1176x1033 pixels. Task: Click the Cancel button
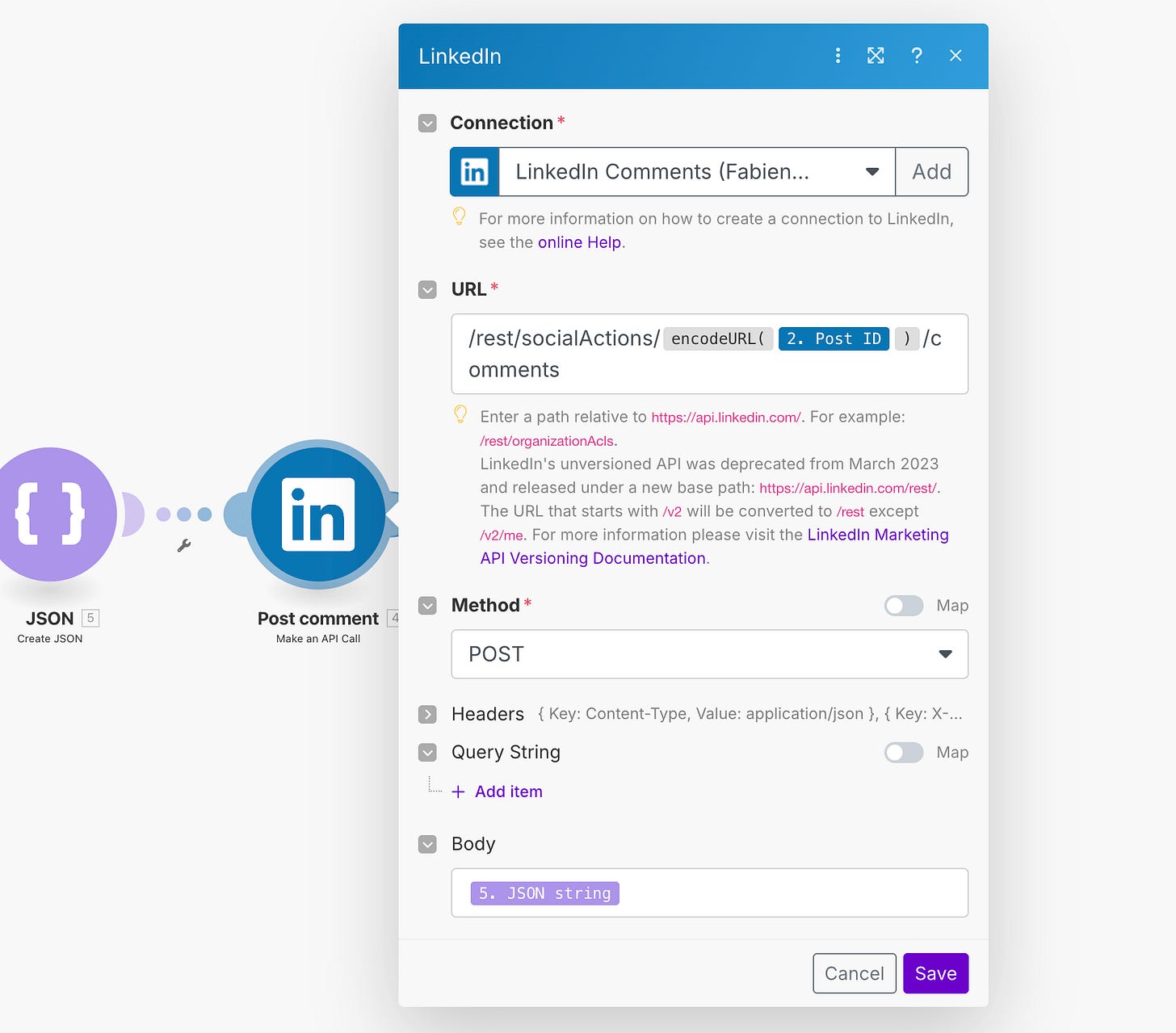[x=855, y=973]
